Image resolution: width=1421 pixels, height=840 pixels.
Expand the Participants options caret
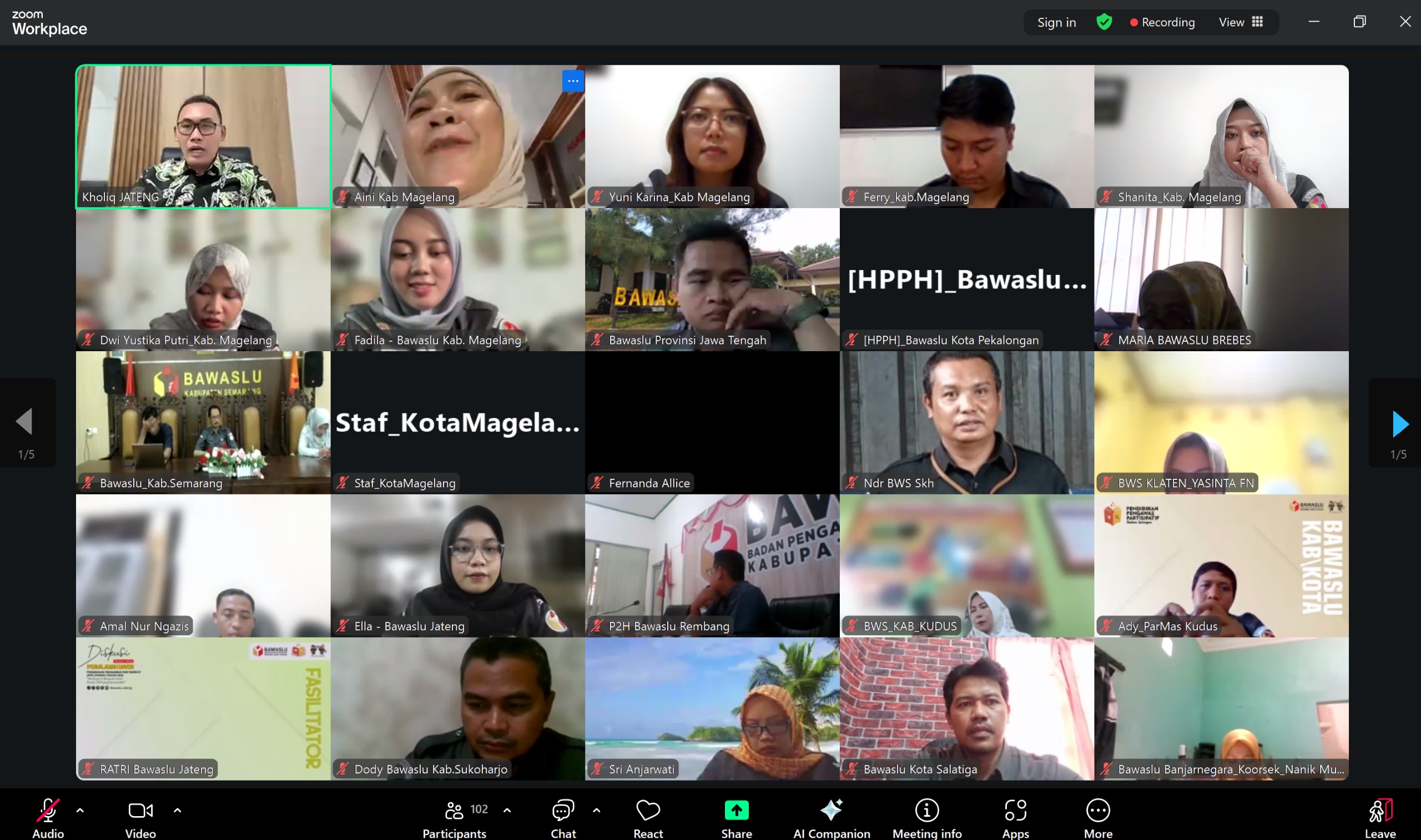pyautogui.click(x=507, y=810)
